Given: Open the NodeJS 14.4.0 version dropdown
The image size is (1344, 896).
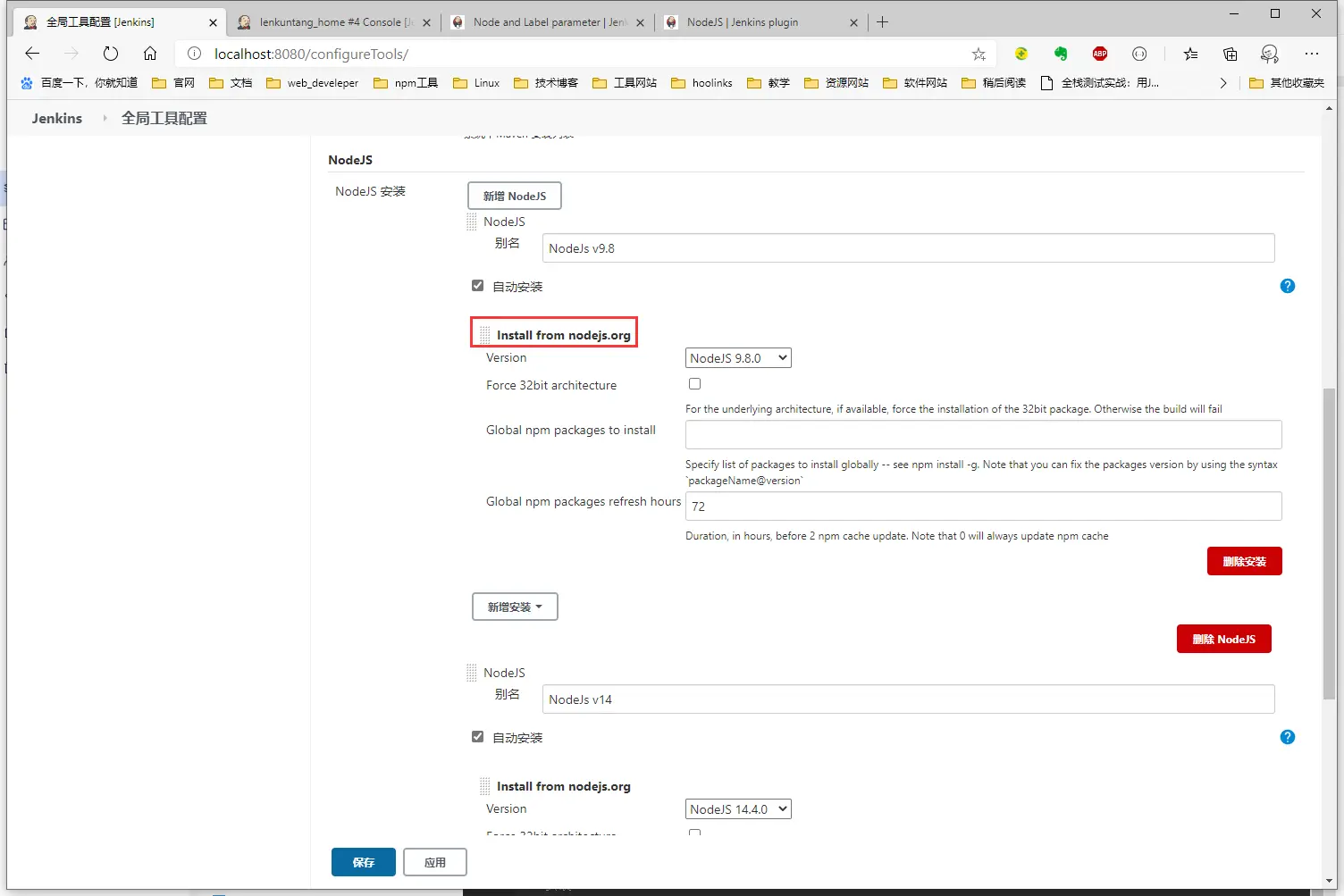Looking at the screenshot, I should tap(738, 809).
